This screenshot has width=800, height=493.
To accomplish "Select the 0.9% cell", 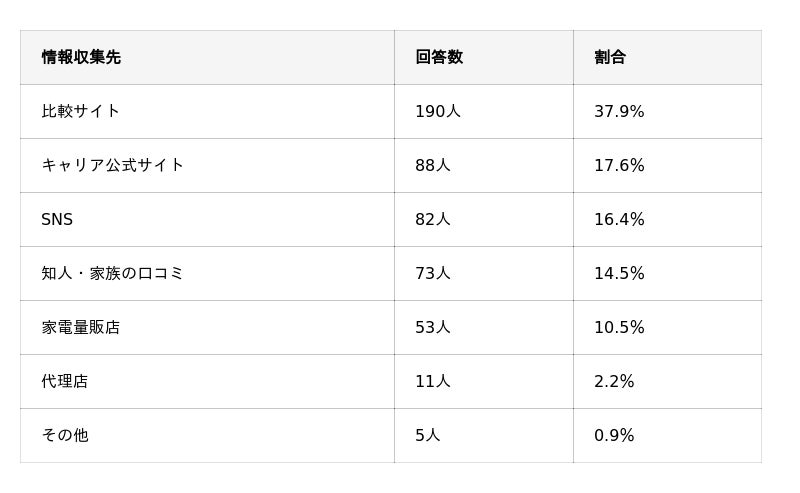I will (x=614, y=435).
